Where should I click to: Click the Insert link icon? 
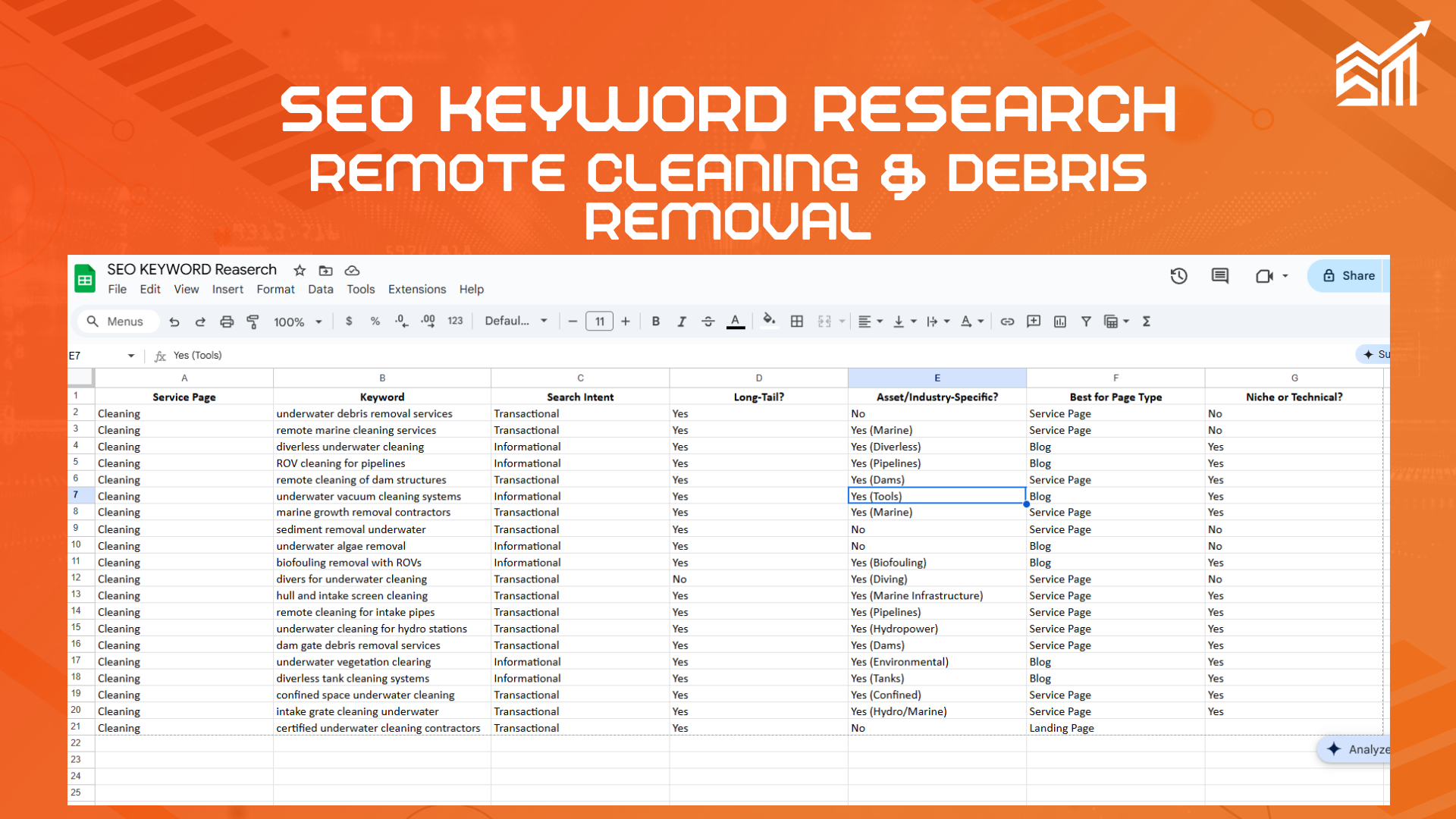(1007, 322)
